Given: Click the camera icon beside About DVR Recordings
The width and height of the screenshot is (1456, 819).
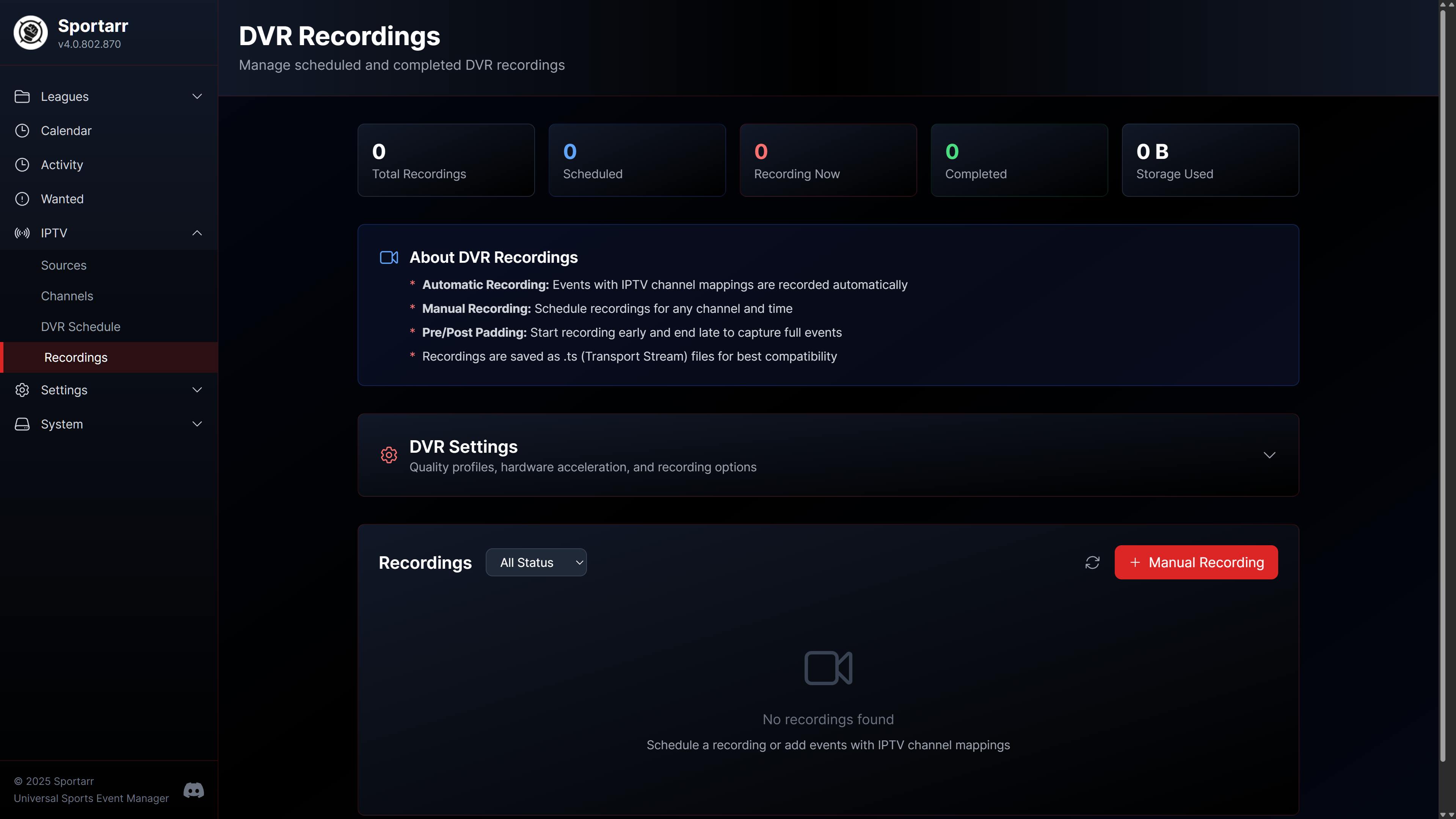Looking at the screenshot, I should pyautogui.click(x=389, y=257).
